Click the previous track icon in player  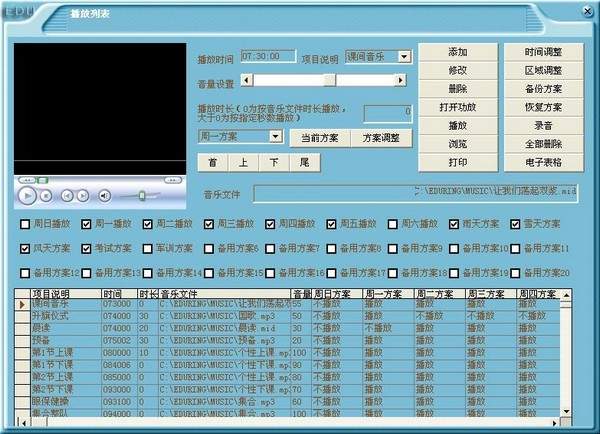pyautogui.click(x=68, y=196)
